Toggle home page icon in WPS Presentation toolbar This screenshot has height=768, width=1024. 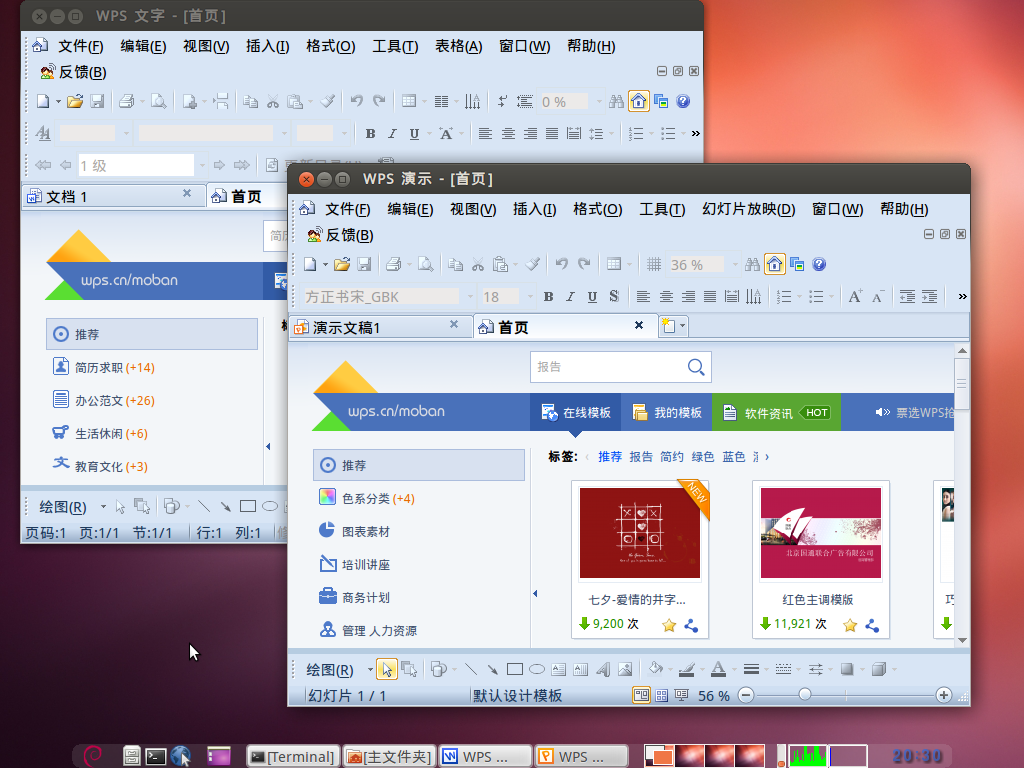pos(775,264)
